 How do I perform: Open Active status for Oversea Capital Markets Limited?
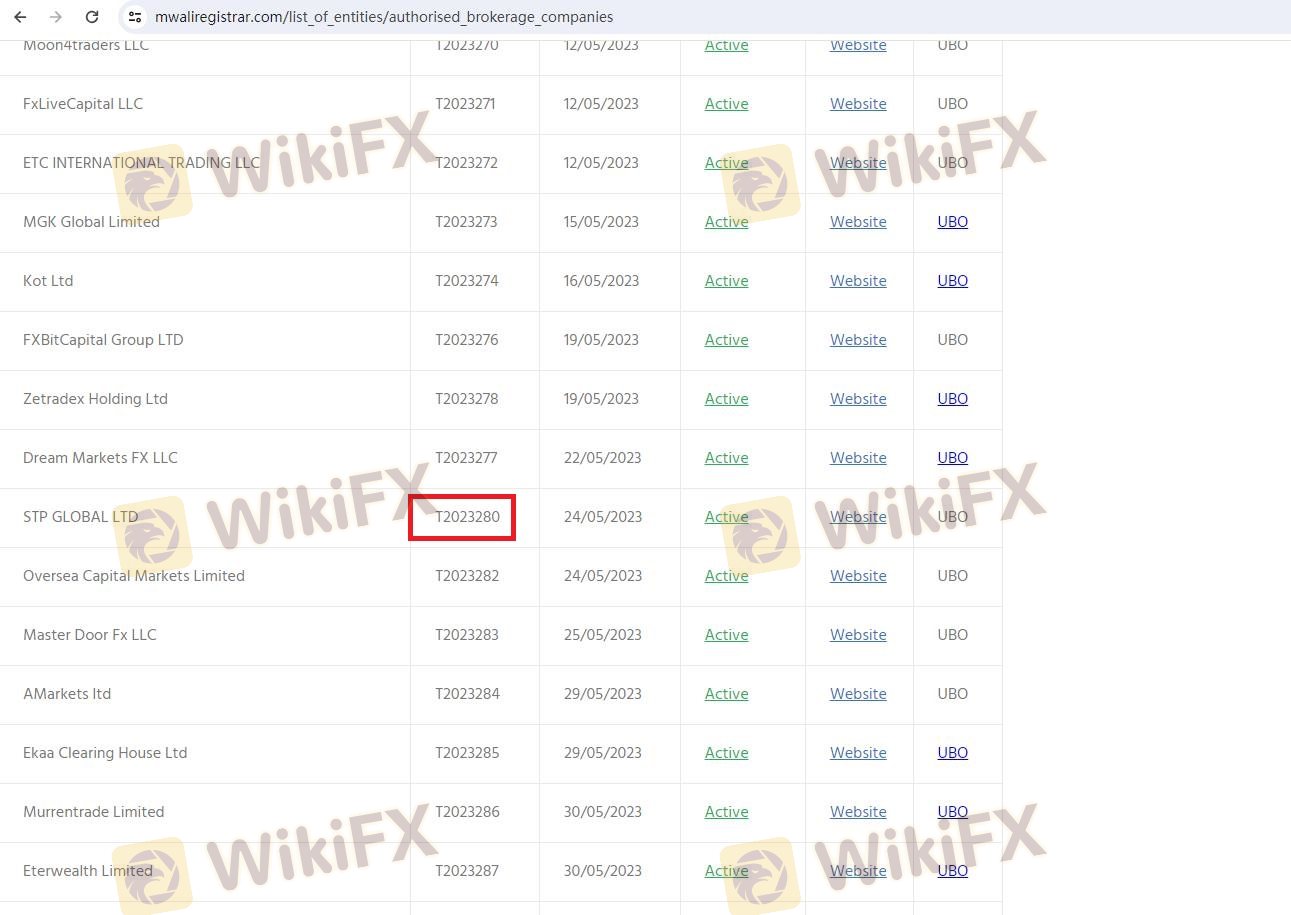click(726, 576)
